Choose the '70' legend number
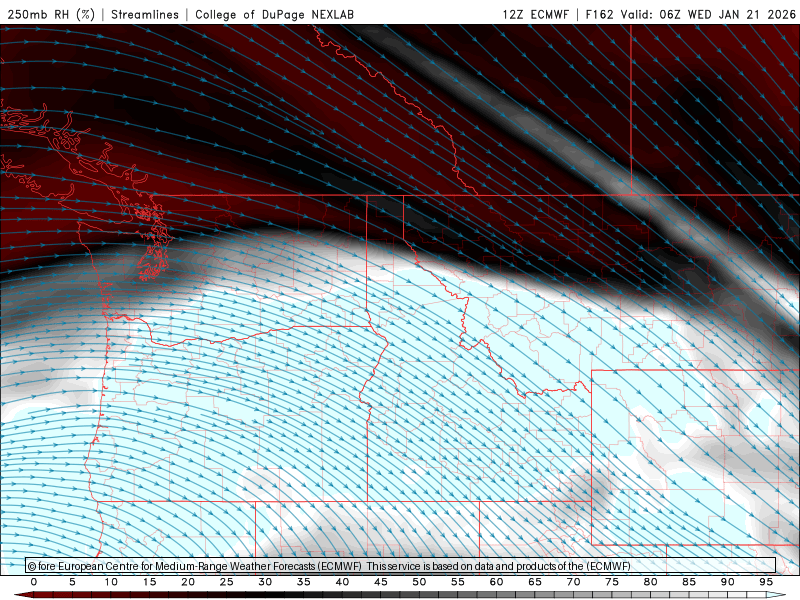 573,582
